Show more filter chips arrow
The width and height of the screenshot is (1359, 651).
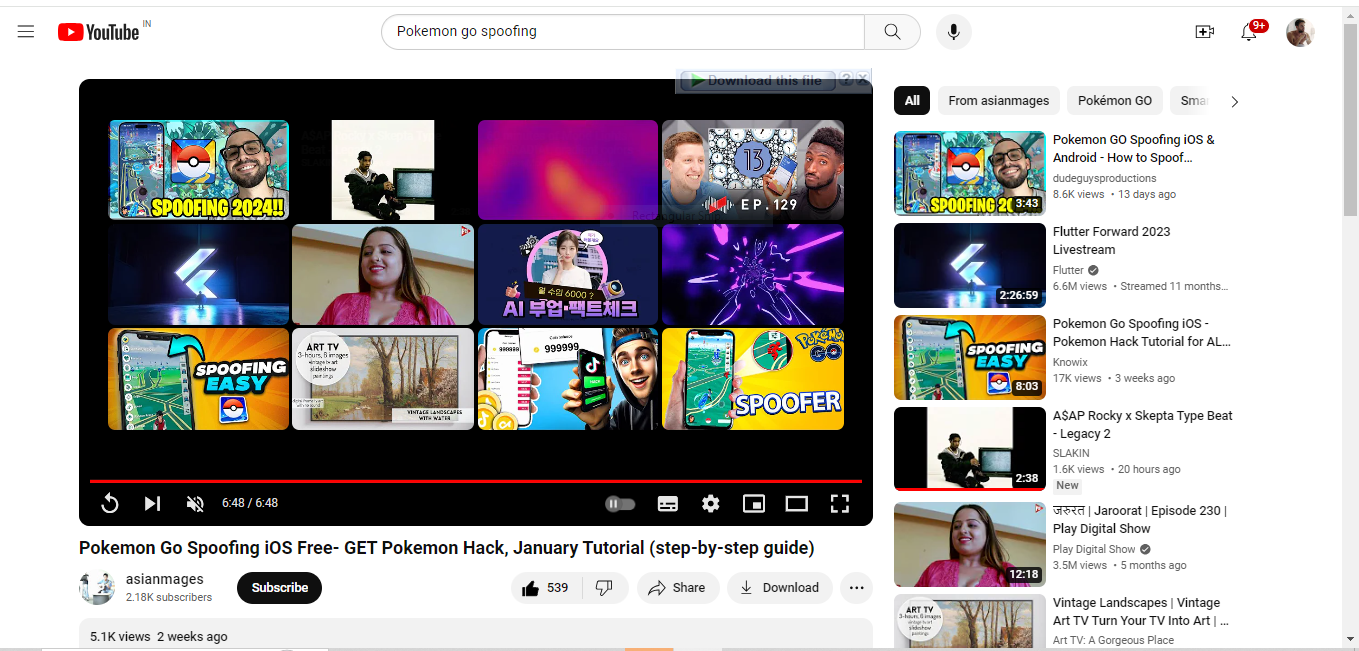1235,101
